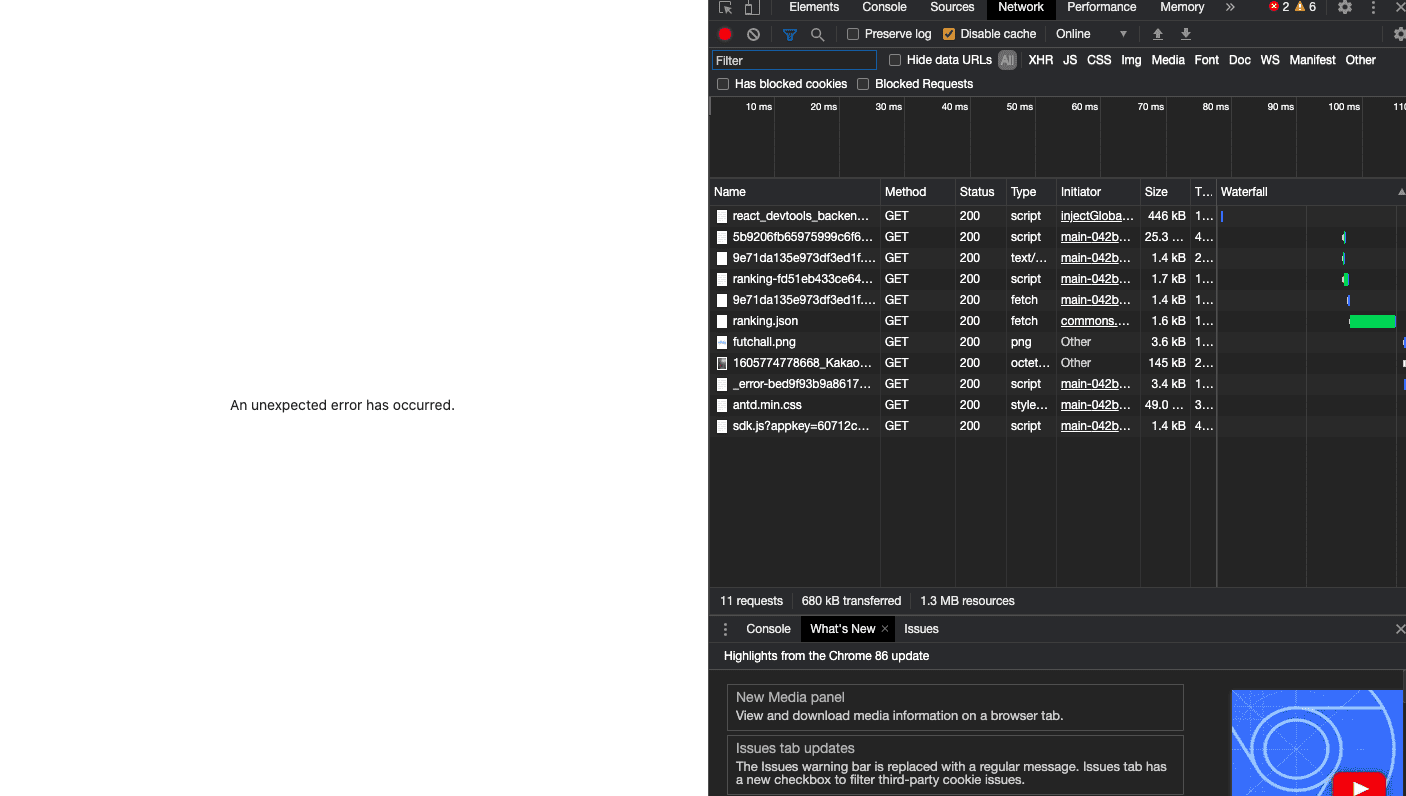Activate the inspect element picker
Image resolution: width=1406 pixels, height=796 pixels.
pyautogui.click(x=725, y=8)
